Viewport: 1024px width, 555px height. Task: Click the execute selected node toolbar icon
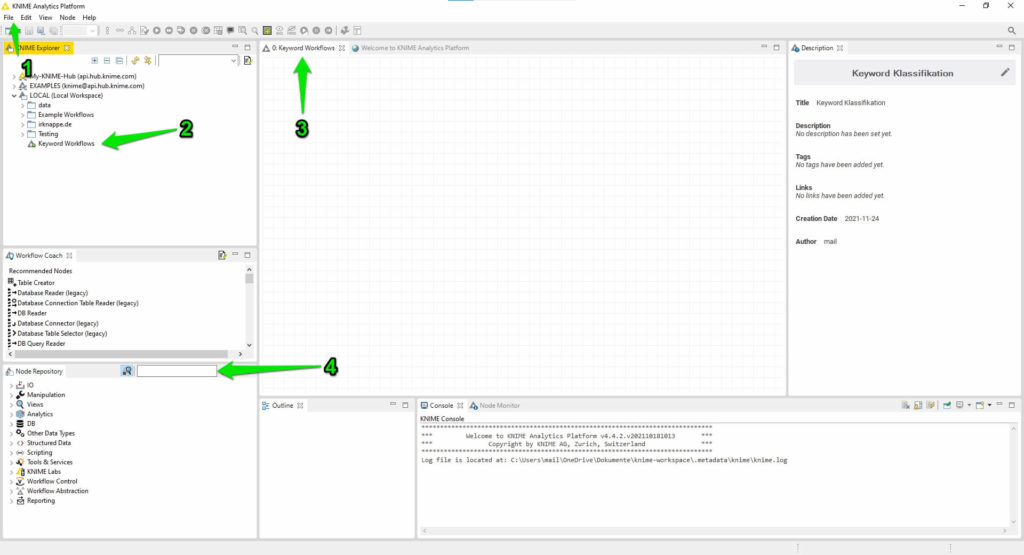click(157, 31)
